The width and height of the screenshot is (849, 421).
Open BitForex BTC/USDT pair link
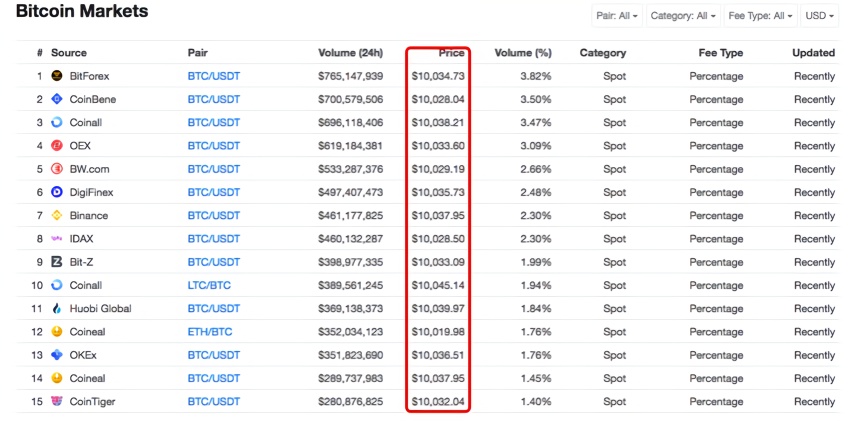point(214,76)
